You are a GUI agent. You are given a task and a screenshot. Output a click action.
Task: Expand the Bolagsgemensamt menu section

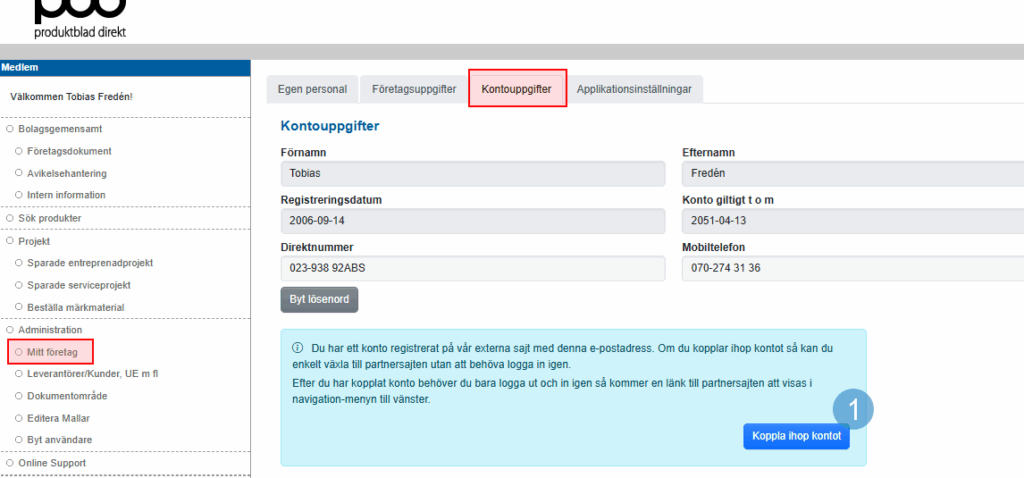tap(60, 129)
